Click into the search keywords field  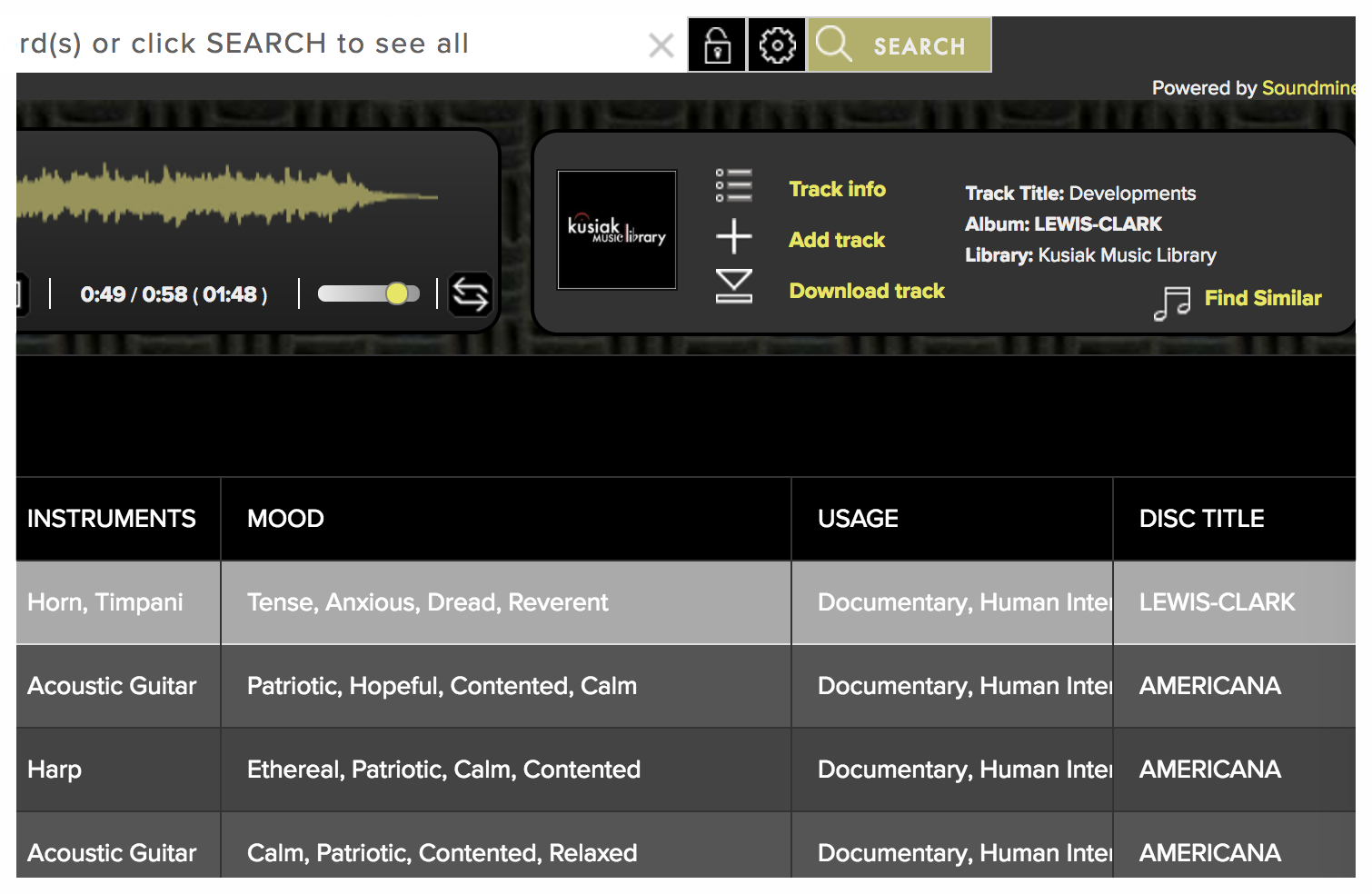327,44
